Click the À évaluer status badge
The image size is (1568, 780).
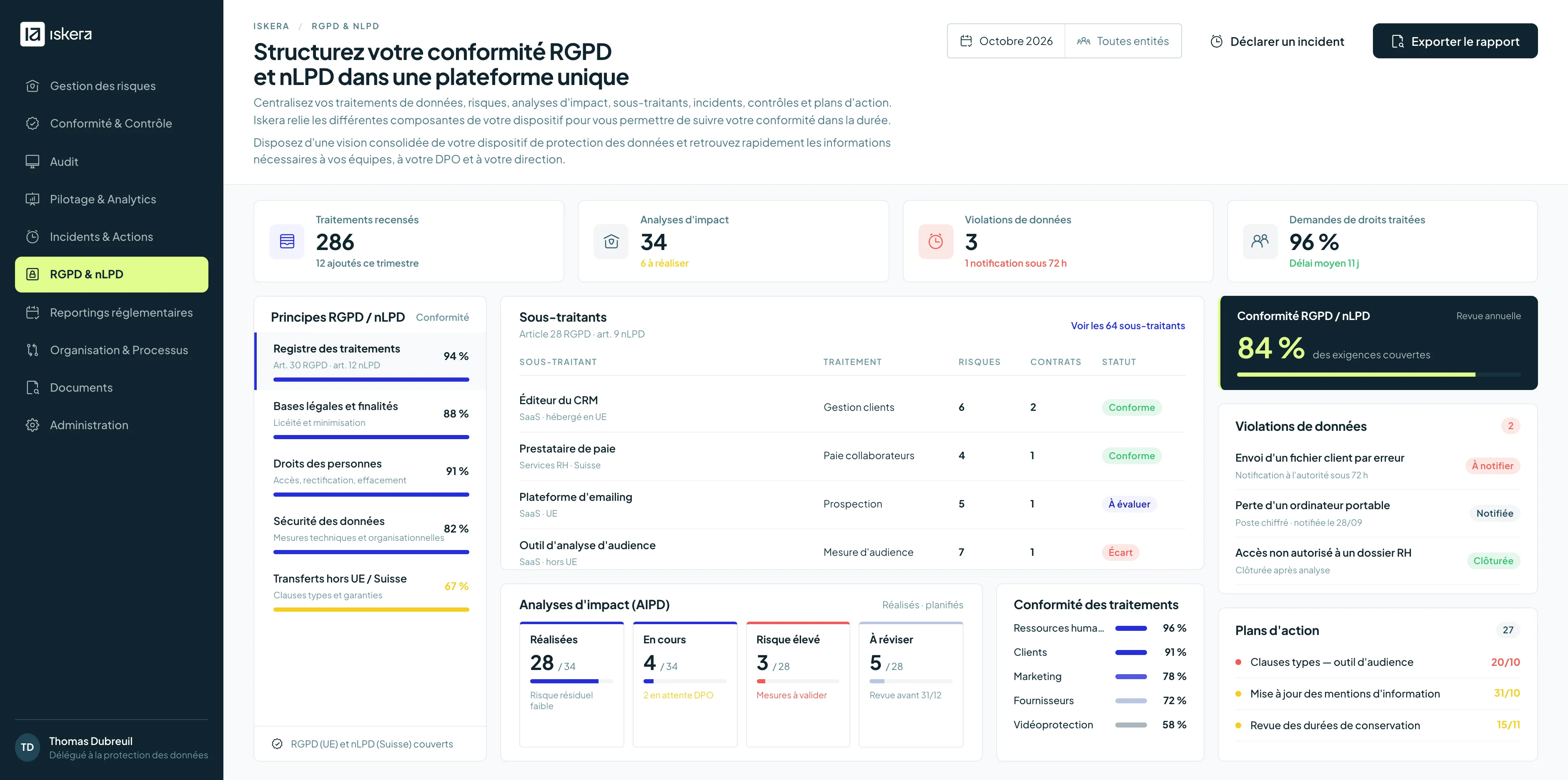(1129, 504)
